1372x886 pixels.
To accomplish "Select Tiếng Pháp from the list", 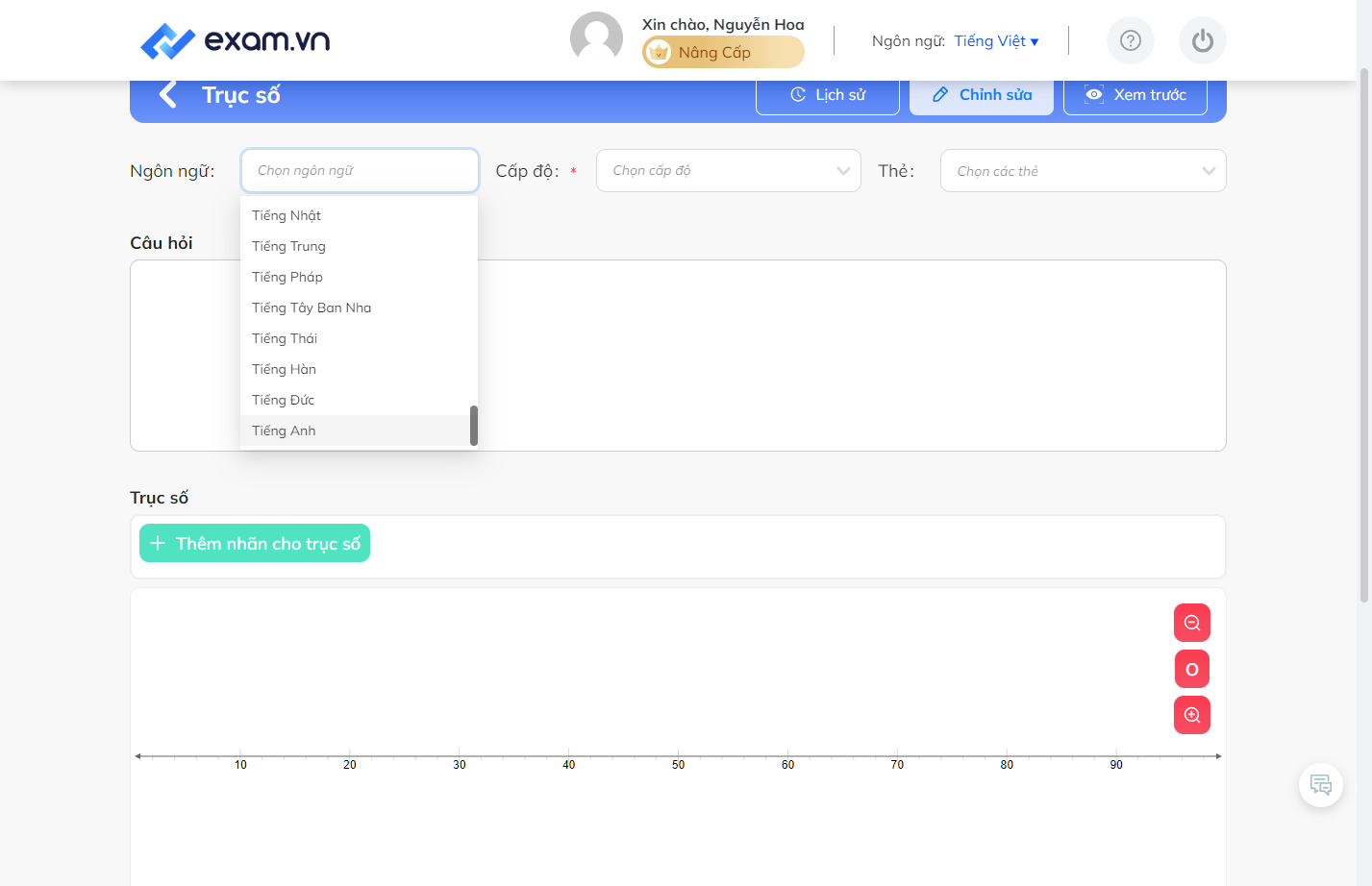I will pyautogui.click(x=359, y=277).
